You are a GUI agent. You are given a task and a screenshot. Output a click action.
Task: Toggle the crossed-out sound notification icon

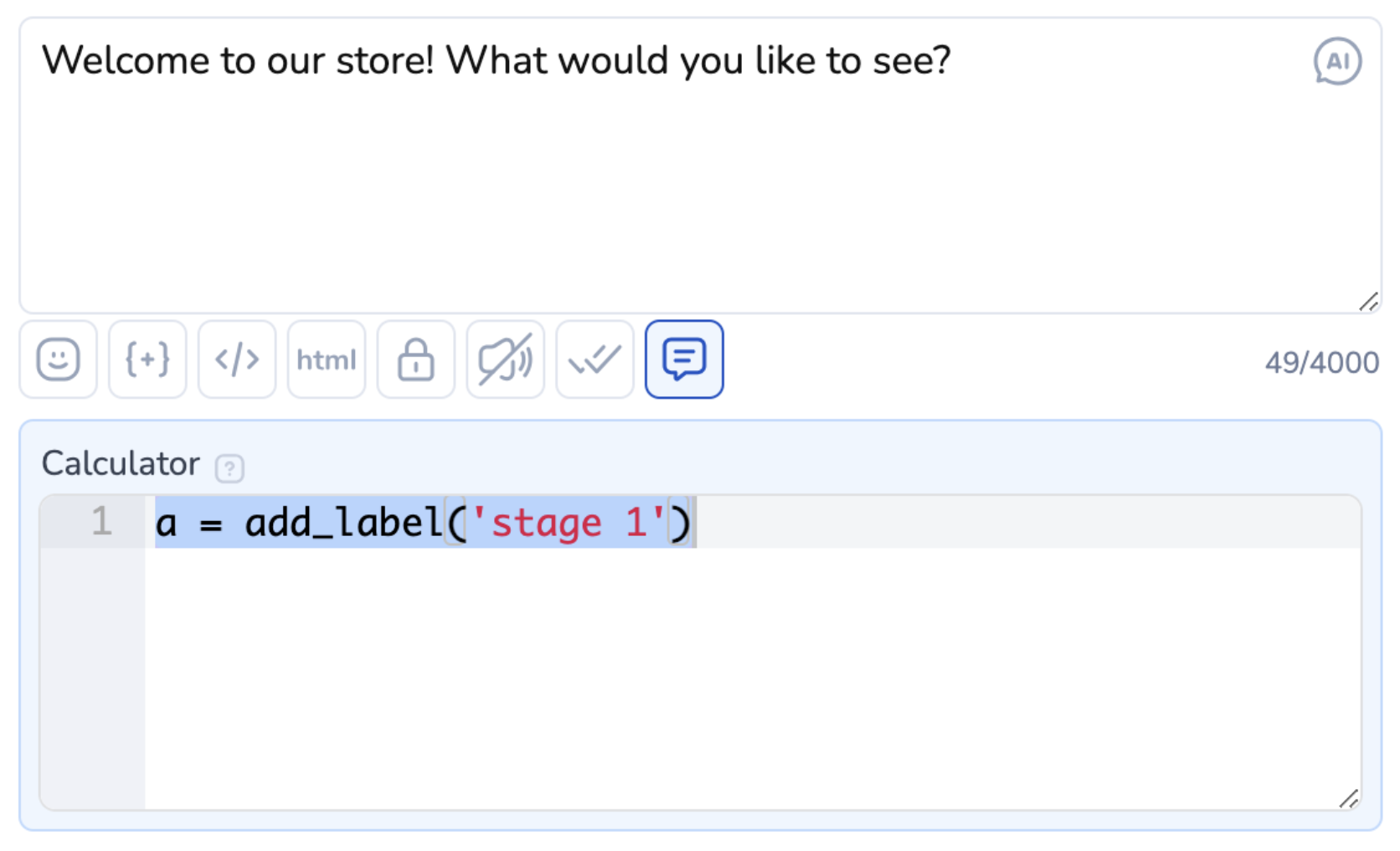[x=505, y=359]
